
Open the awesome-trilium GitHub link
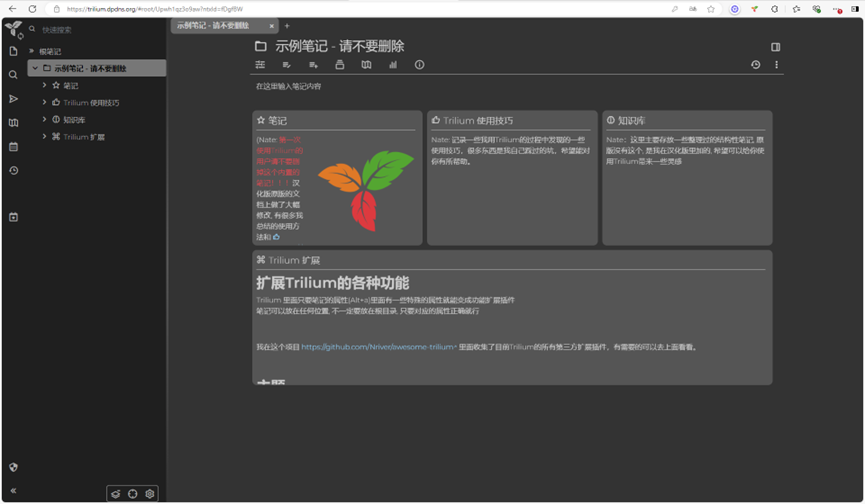pos(378,347)
